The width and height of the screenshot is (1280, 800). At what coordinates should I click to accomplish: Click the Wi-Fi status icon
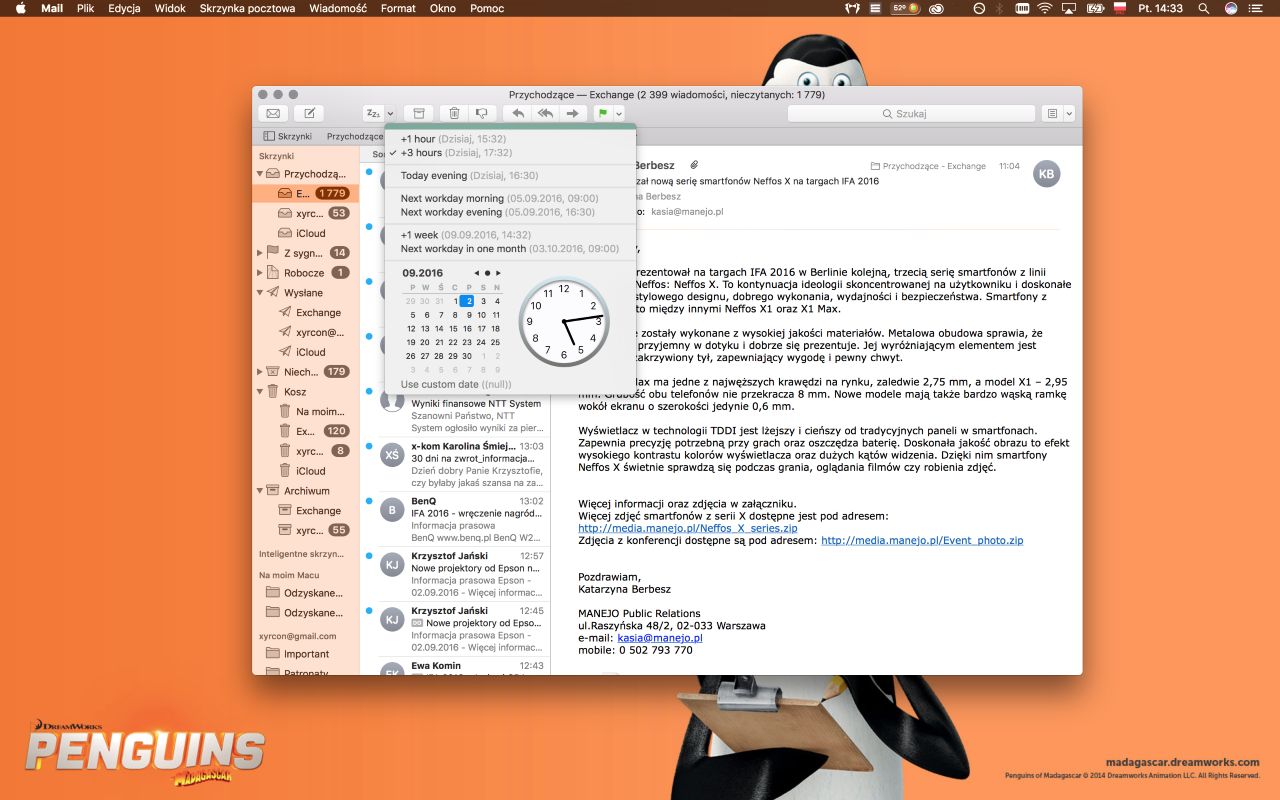click(1045, 8)
